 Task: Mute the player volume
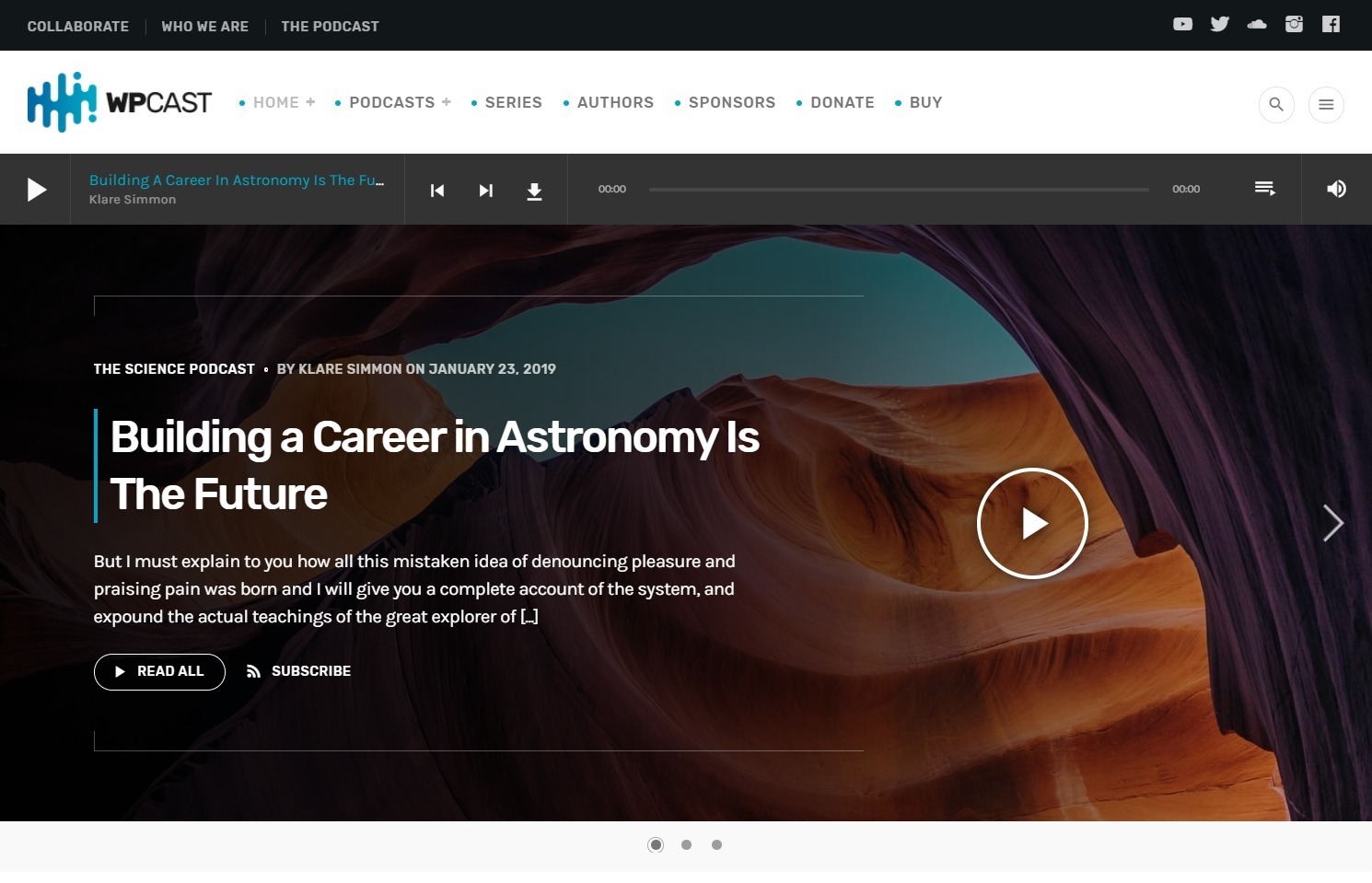point(1336,189)
